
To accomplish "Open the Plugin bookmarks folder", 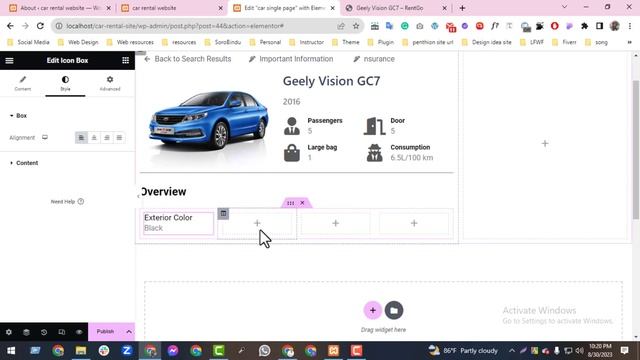I will [x=381, y=42].
